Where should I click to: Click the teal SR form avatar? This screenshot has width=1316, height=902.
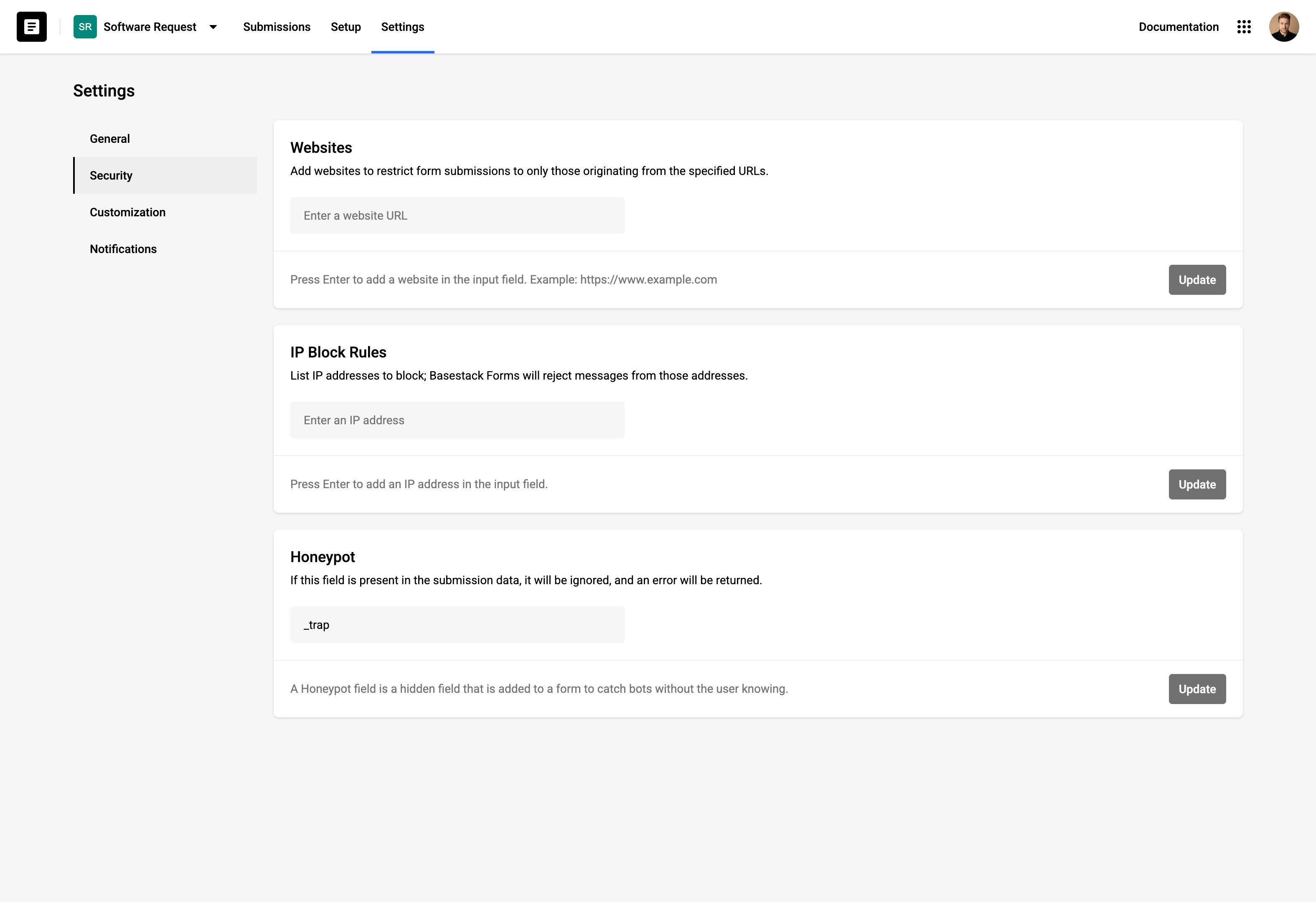click(x=85, y=27)
